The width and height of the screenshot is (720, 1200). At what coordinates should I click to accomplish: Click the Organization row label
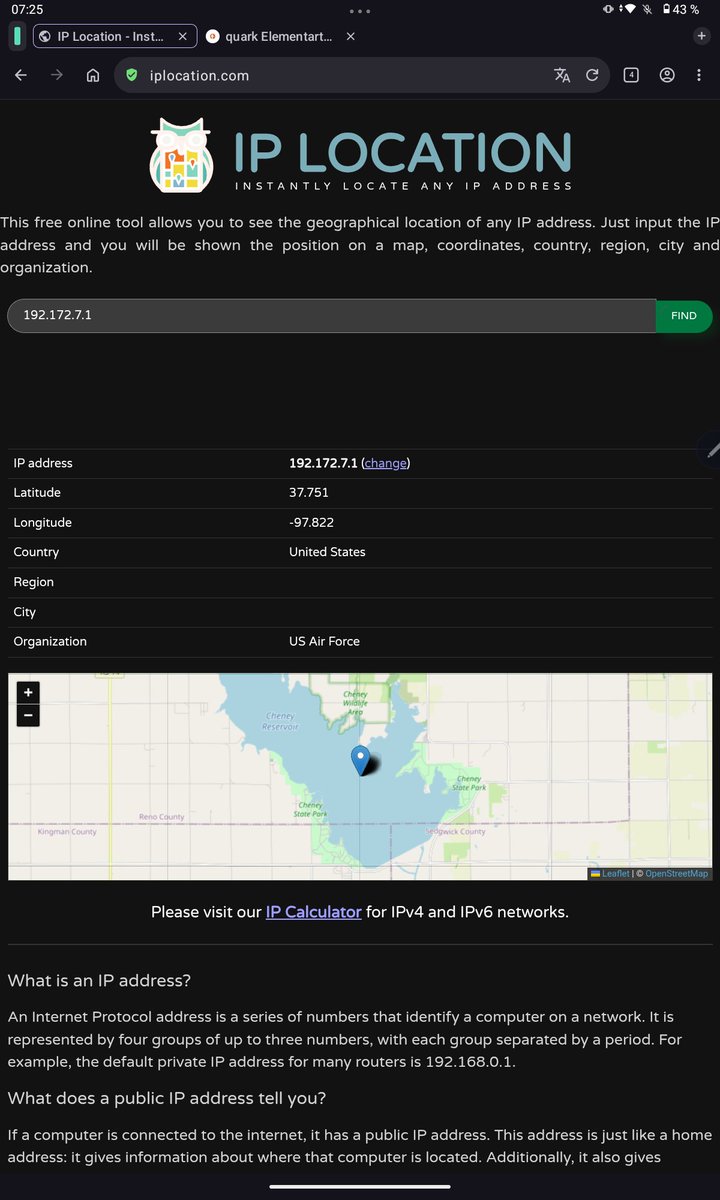[x=50, y=641]
